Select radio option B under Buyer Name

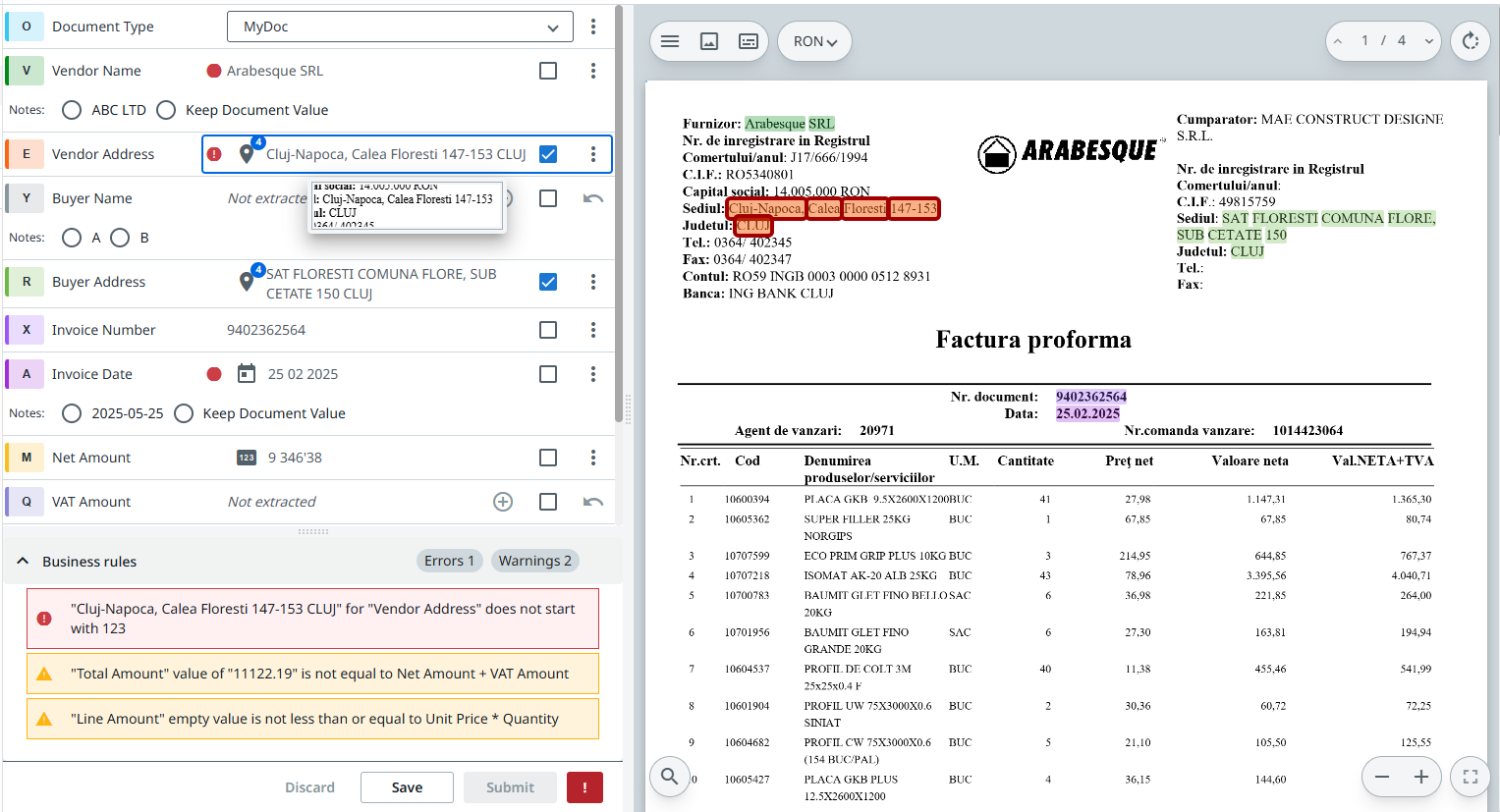(120, 238)
